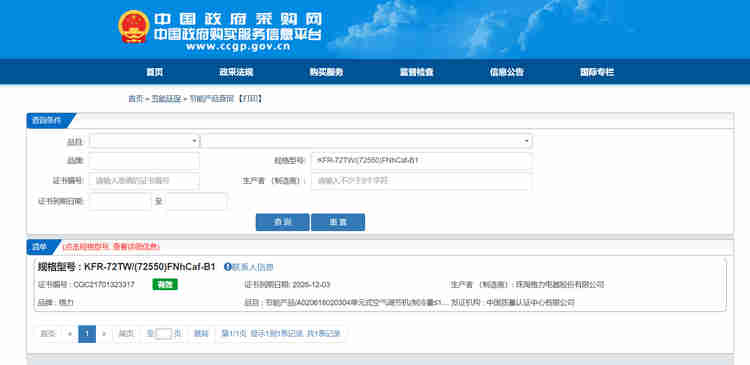Click the expiry end date field after 至
The height and width of the screenshot is (365, 750).
pos(196,201)
